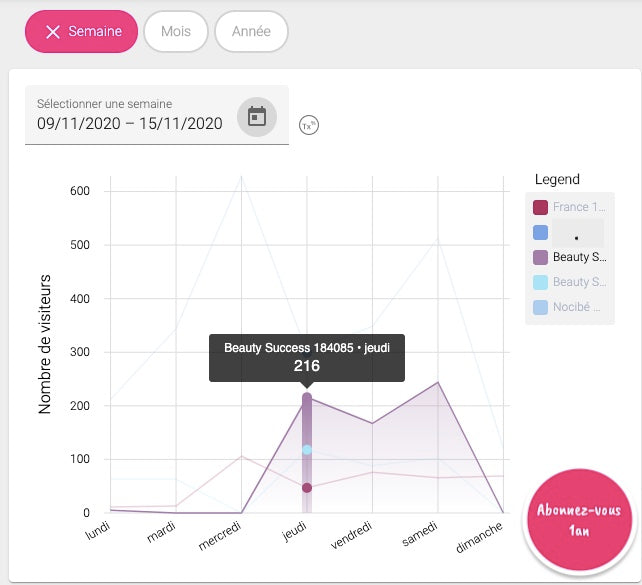Screen dimensions: 642x585
Task: Click the dimanche axis label
Action: coord(479,537)
